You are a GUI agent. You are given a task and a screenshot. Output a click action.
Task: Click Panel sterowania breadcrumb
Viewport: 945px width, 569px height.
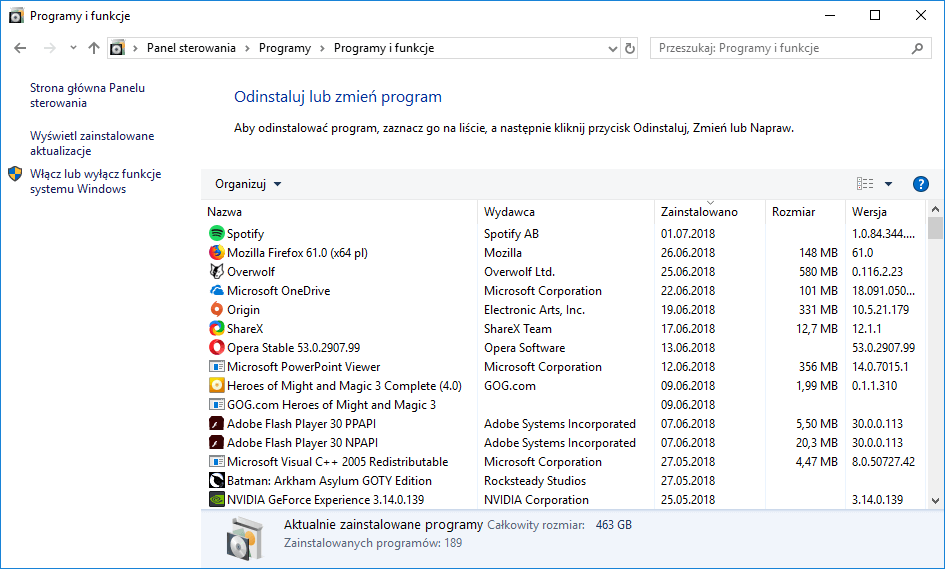[191, 48]
